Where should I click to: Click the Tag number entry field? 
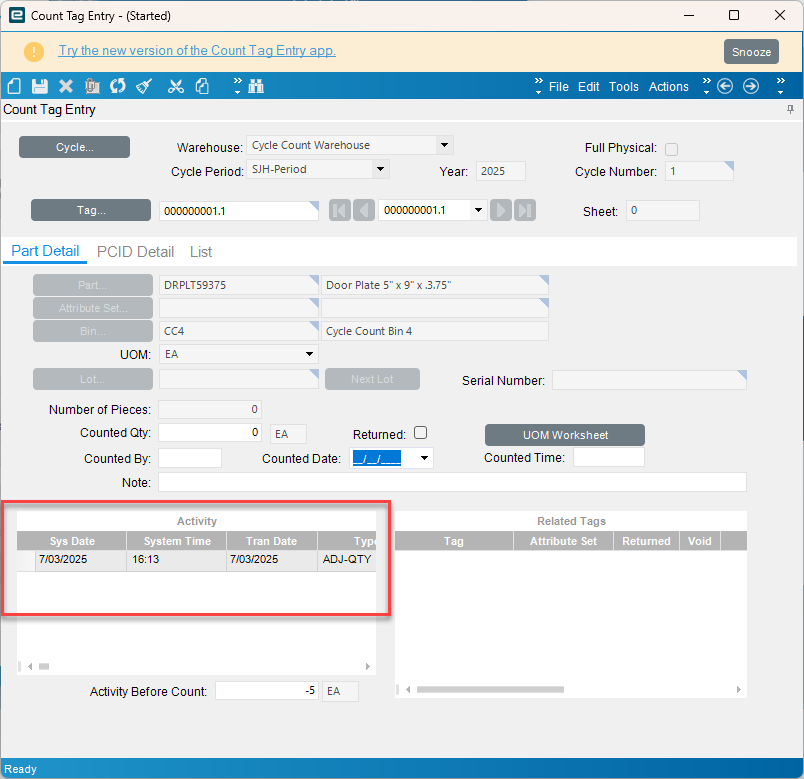(x=238, y=211)
